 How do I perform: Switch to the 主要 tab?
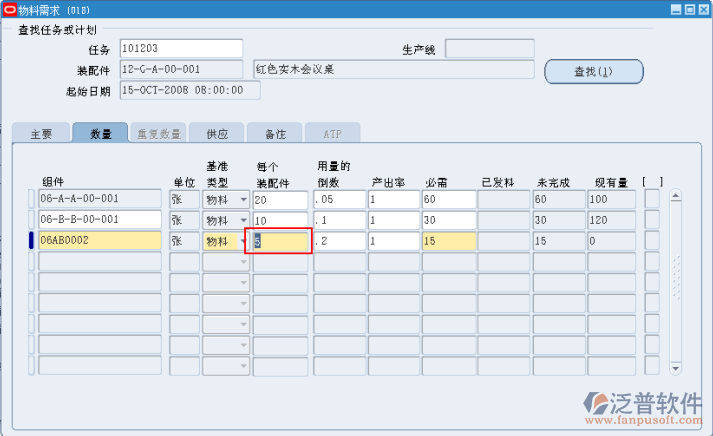click(41, 133)
